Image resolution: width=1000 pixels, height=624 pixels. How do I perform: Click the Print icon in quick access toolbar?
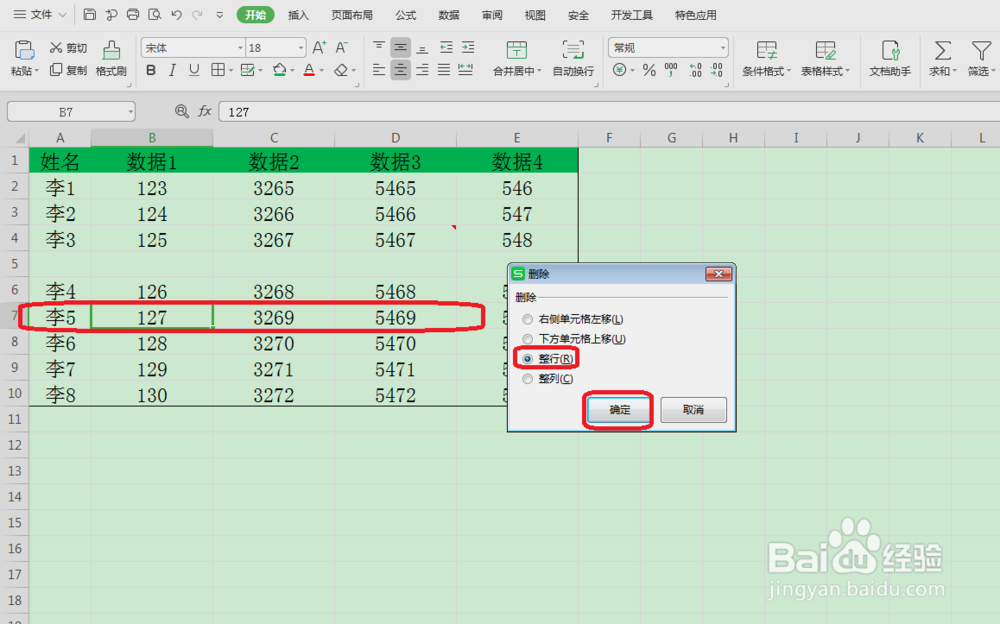point(133,15)
